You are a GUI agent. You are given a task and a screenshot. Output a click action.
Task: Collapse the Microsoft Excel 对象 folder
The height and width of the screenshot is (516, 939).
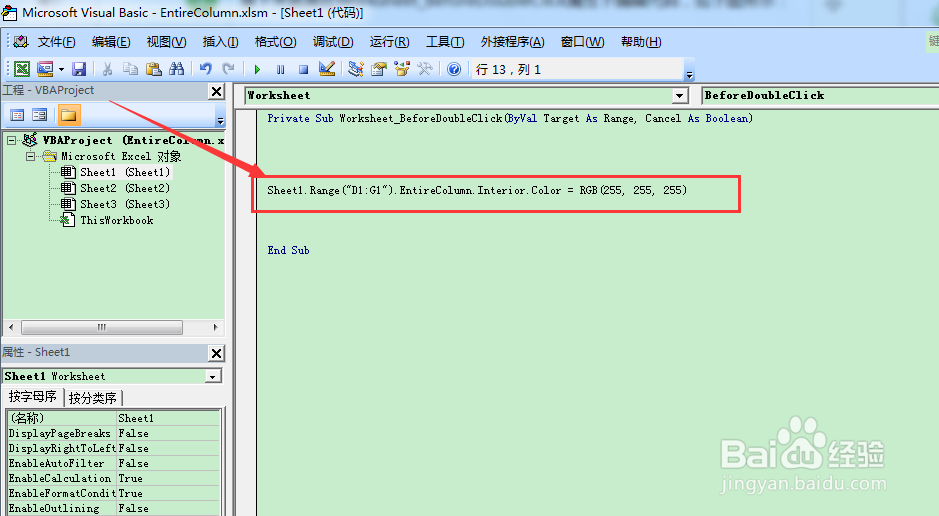coord(31,156)
